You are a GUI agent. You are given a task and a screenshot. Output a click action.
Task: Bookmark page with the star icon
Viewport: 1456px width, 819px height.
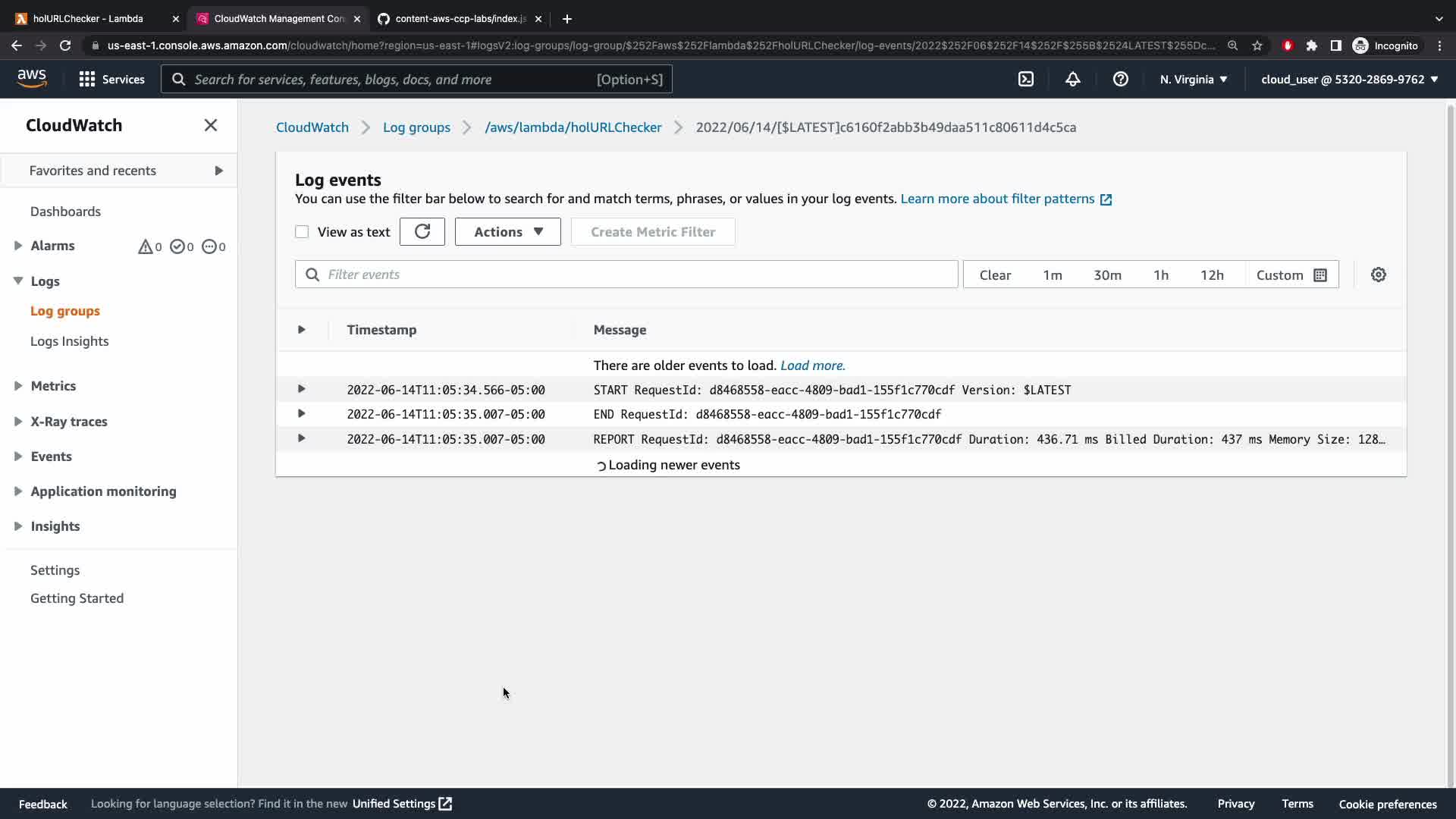click(x=1257, y=45)
